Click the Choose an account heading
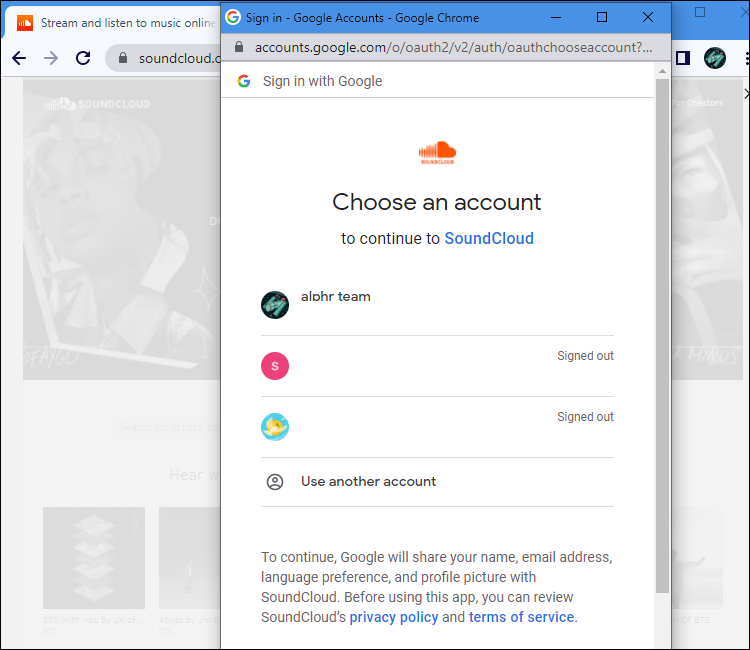The image size is (750, 650). [x=437, y=202]
